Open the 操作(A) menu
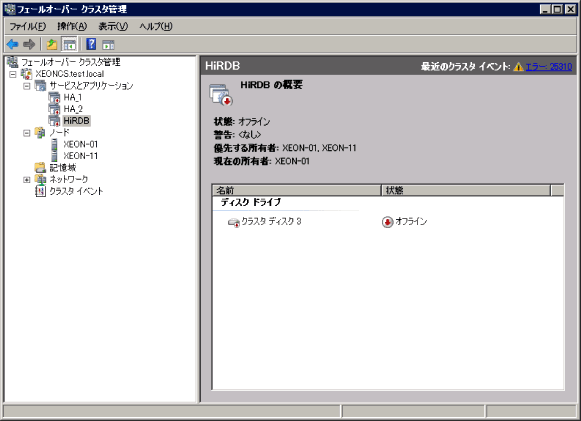This screenshot has height=421, width=581. coord(72,26)
